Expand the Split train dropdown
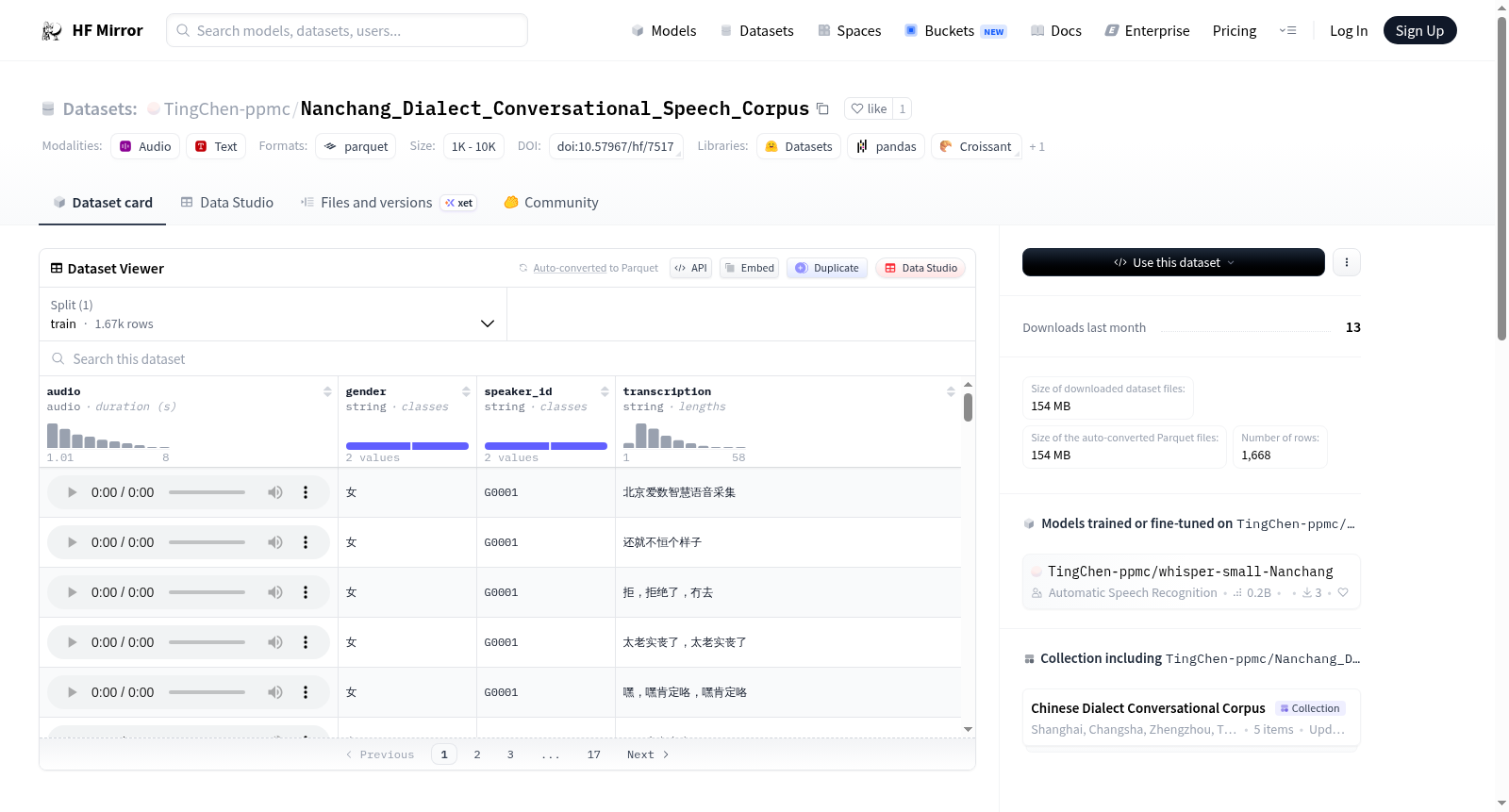Screen dimensions: 1509x812 [x=274, y=314]
